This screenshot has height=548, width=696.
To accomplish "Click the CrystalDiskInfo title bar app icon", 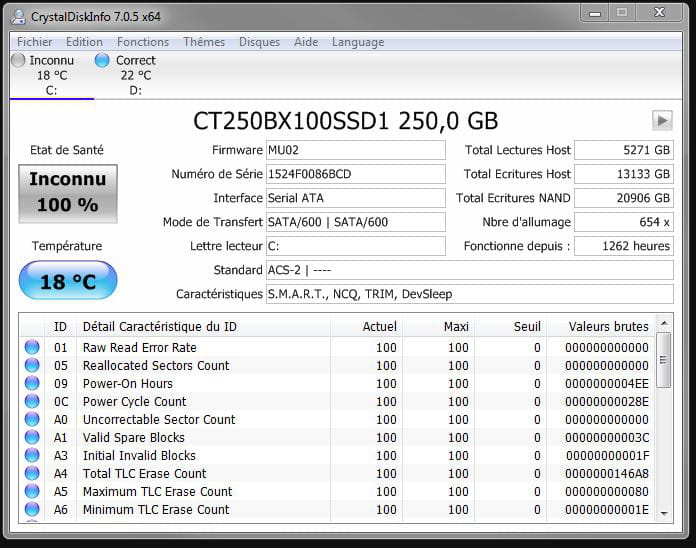I will tap(19, 16).
